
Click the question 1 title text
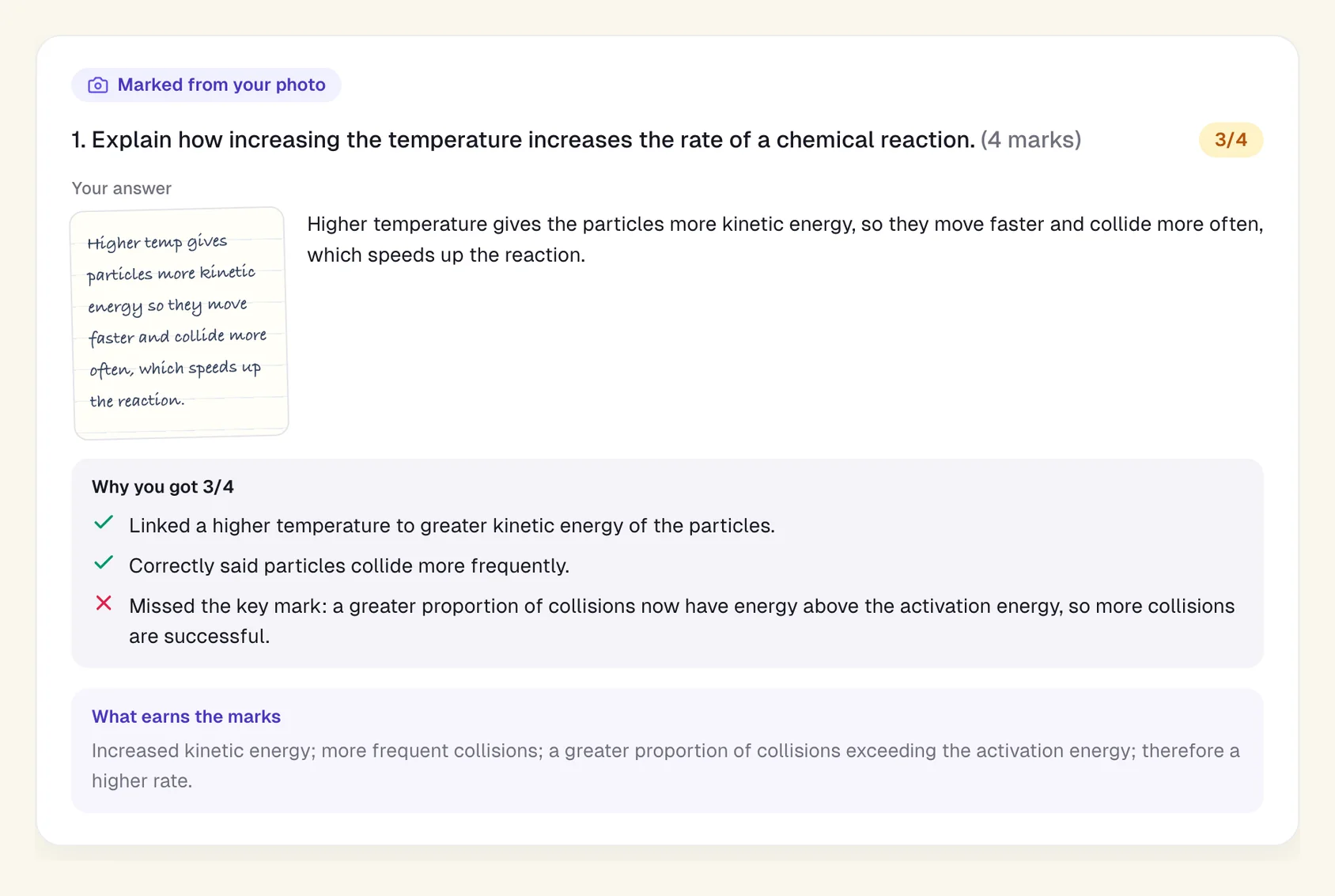pyautogui.click(x=523, y=140)
